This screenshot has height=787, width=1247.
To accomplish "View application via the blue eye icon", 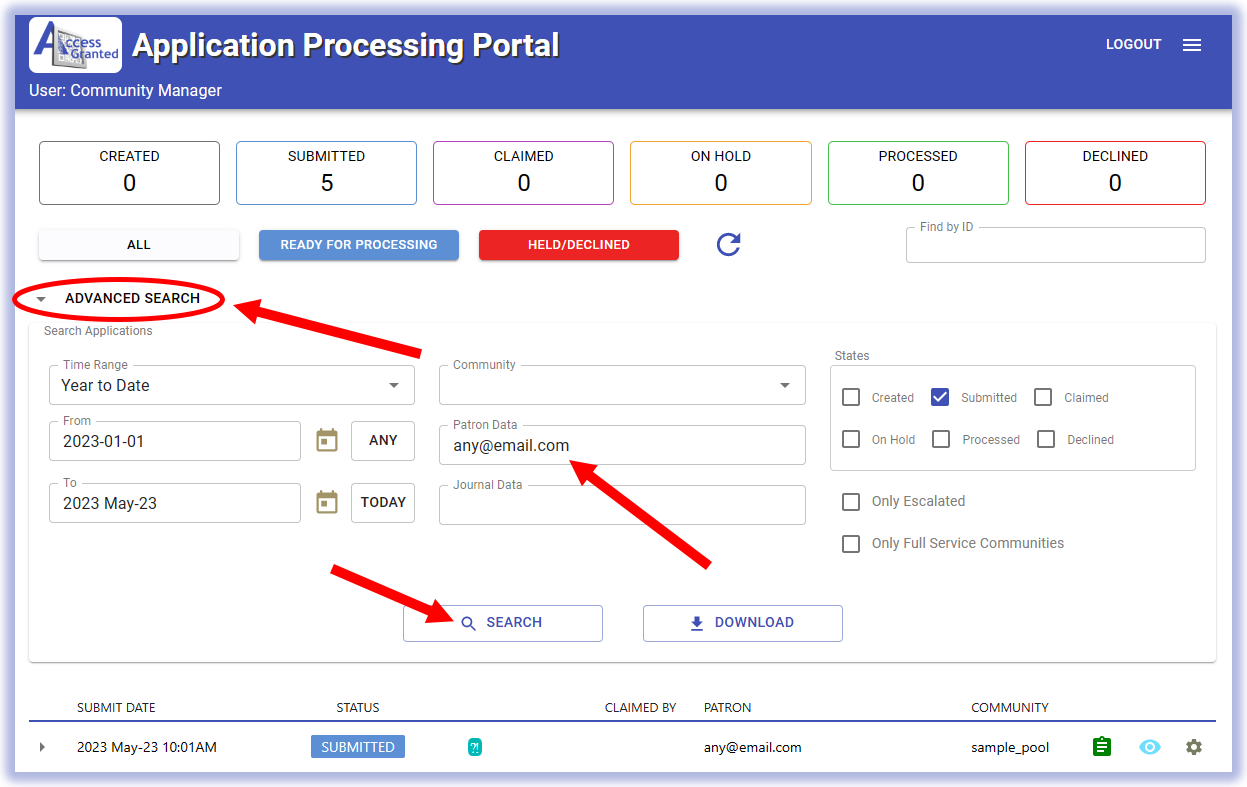I will click(x=1150, y=747).
